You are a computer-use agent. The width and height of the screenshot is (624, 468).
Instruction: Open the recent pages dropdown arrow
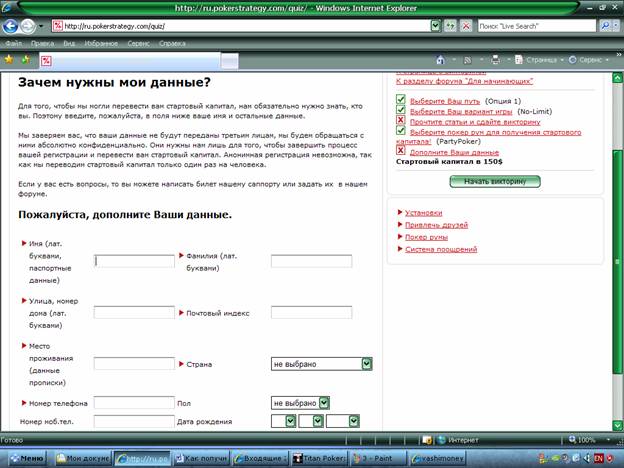41,27
